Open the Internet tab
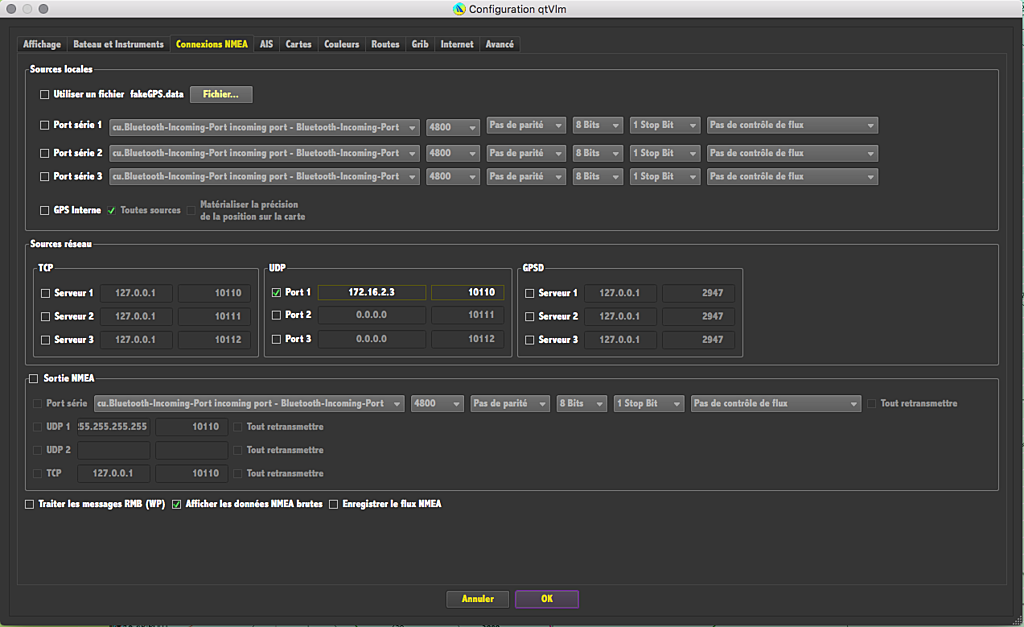1024x627 pixels. point(457,44)
